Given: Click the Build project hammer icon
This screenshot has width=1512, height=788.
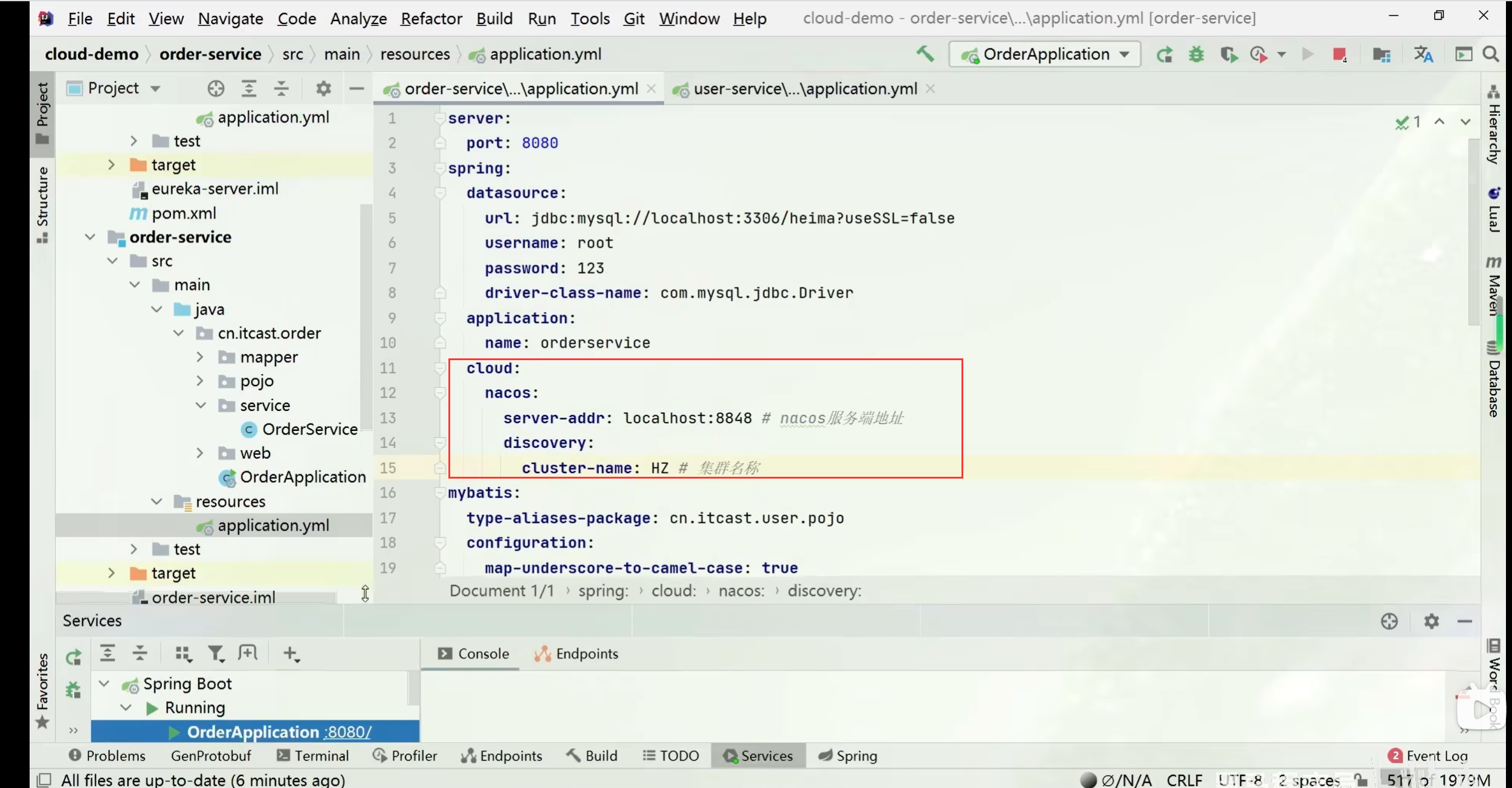Looking at the screenshot, I should click(925, 54).
